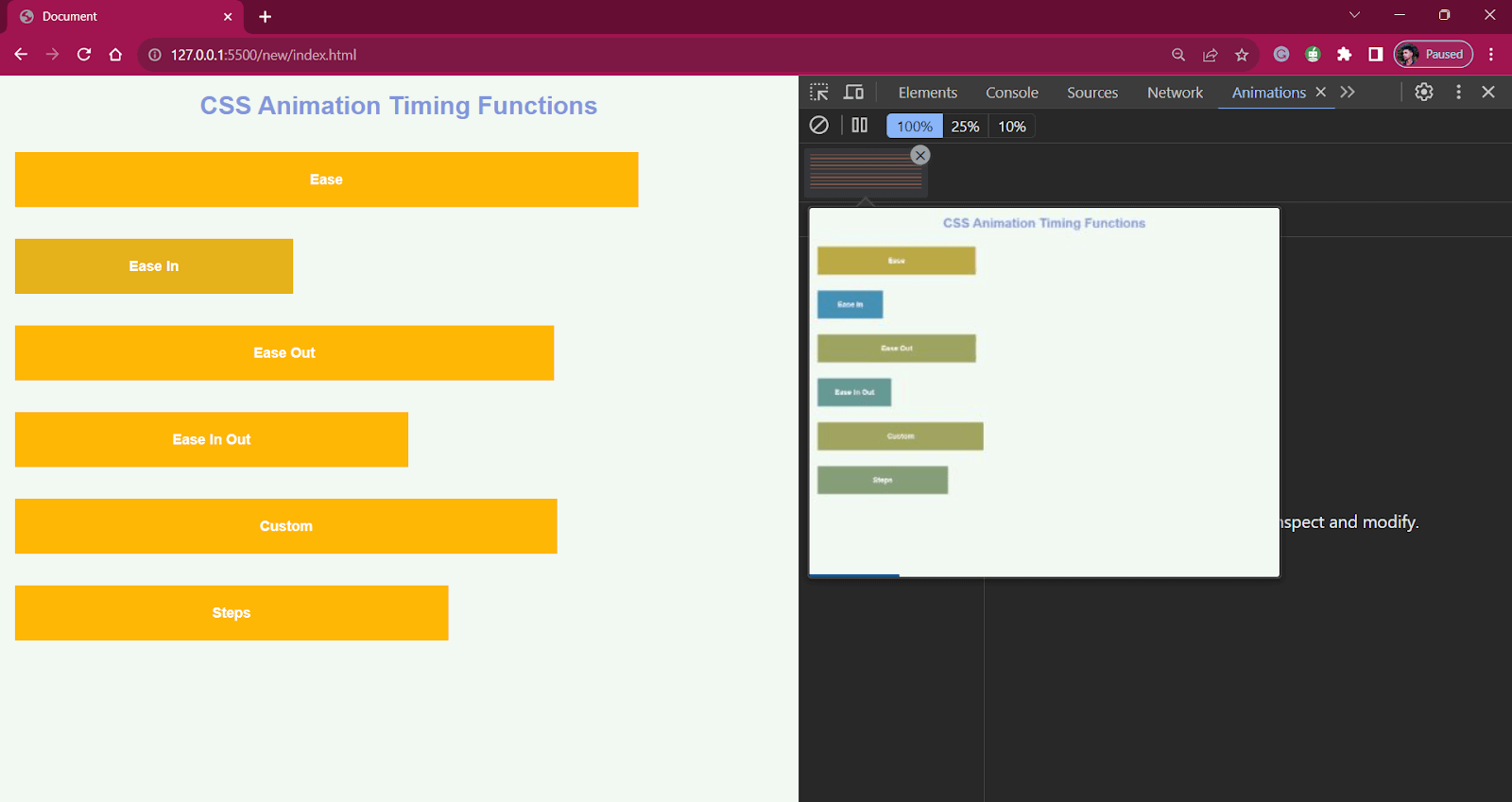Click the blue progress bar under preview popup

[x=854, y=575]
